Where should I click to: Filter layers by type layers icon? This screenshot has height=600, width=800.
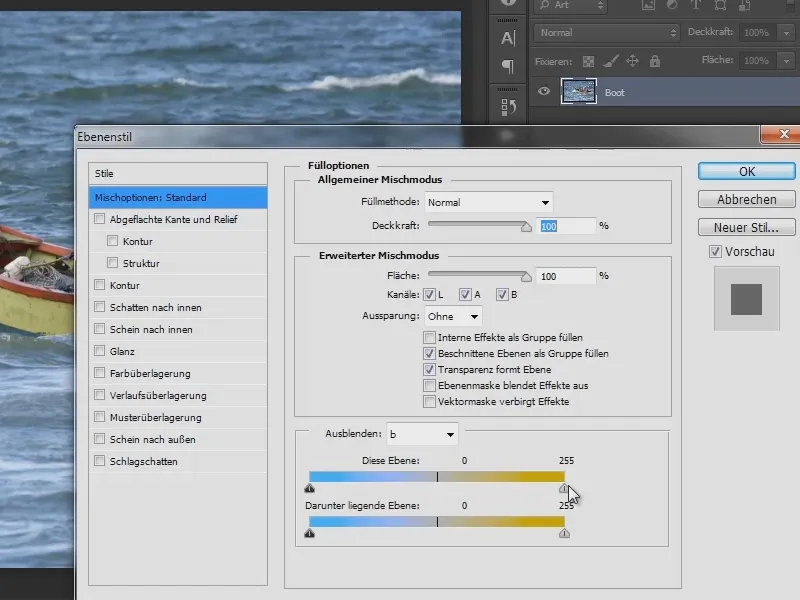(x=696, y=5)
